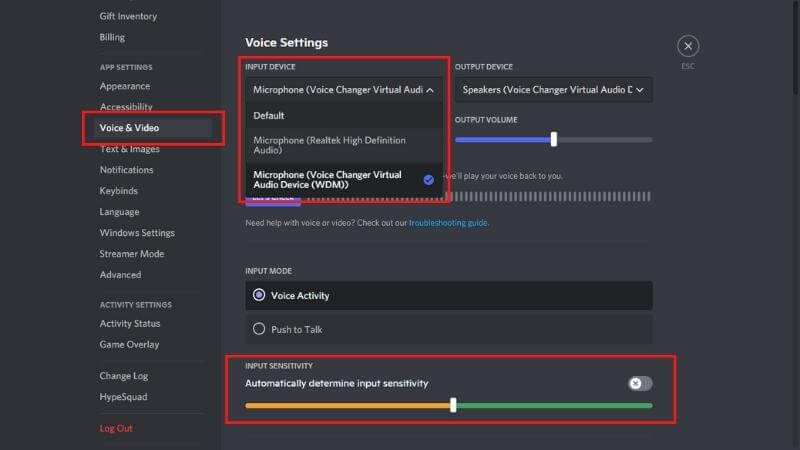Click the Output Volume slider handle
Screen dimensions: 800x450
[x=554, y=139]
